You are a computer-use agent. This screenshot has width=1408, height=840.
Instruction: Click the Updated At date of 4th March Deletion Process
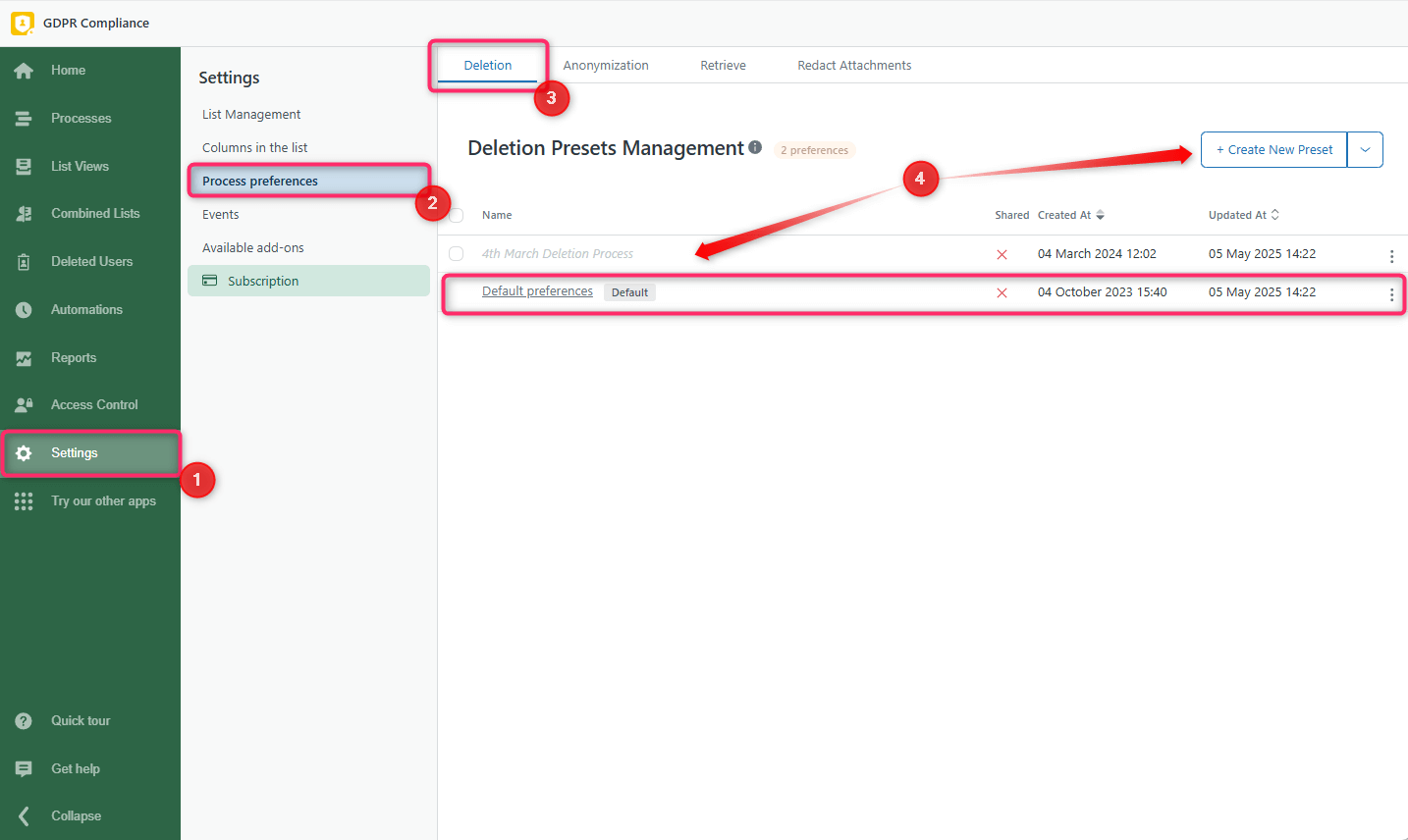pyautogui.click(x=1262, y=254)
